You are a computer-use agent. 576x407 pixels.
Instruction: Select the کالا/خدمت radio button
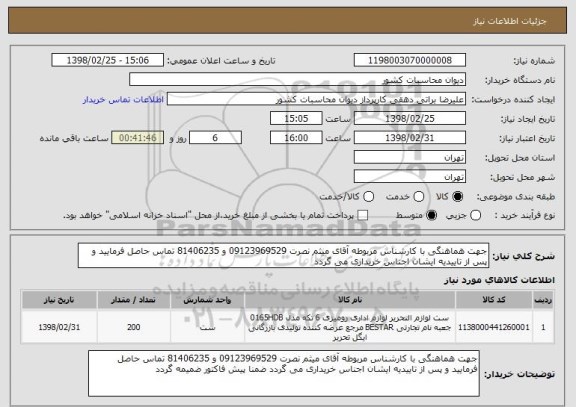[368, 197]
